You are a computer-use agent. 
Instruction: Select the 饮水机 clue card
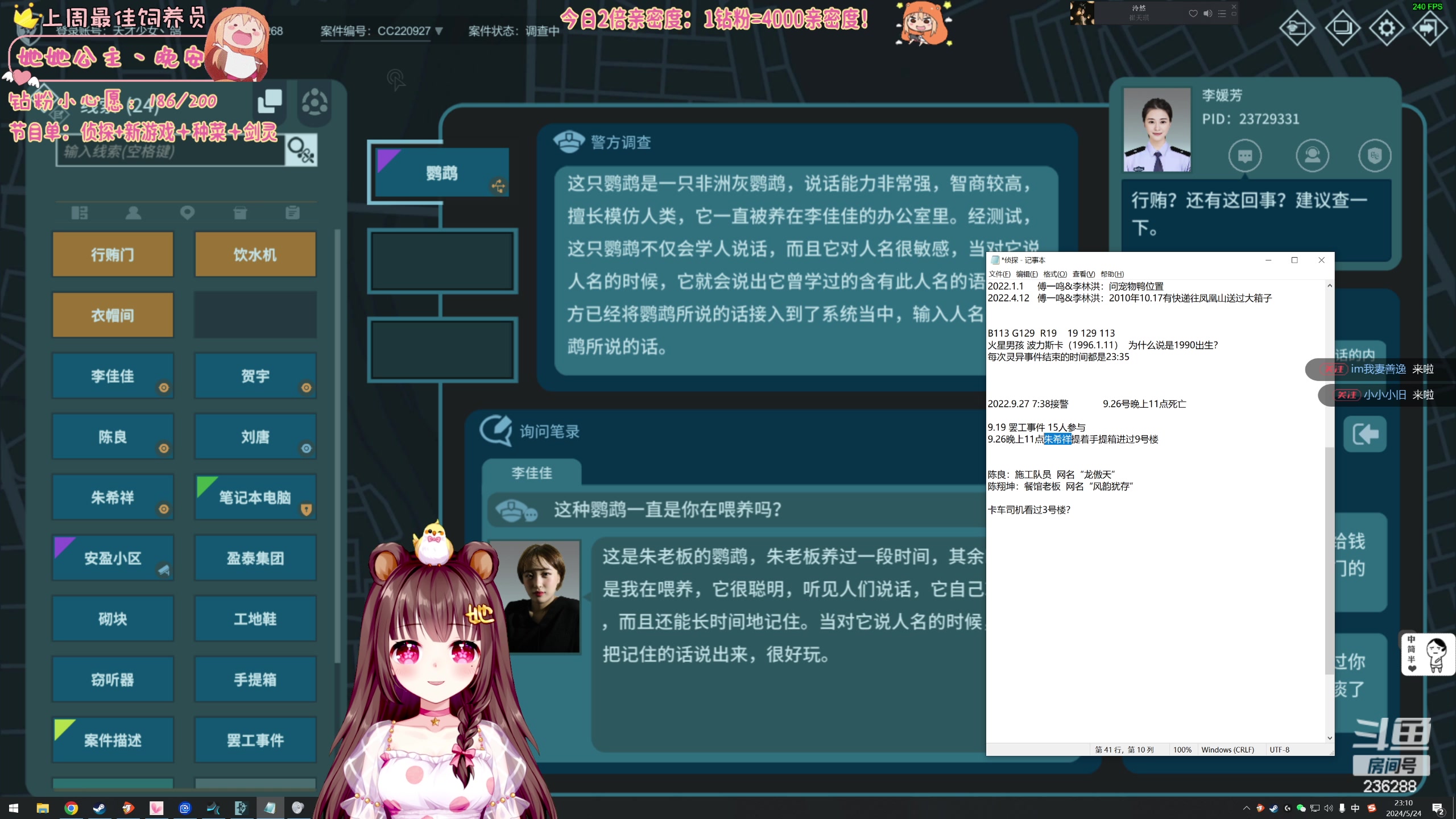[x=255, y=254]
